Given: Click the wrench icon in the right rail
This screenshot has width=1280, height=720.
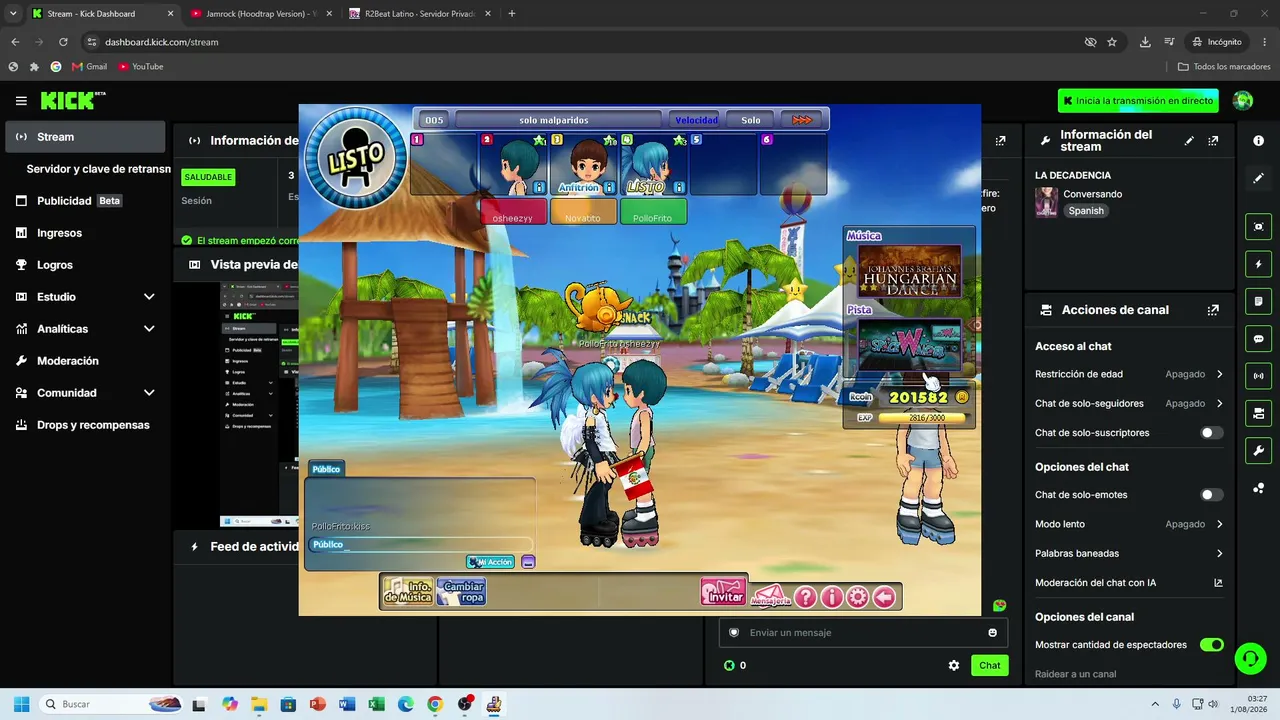Looking at the screenshot, I should pos(1258,451).
